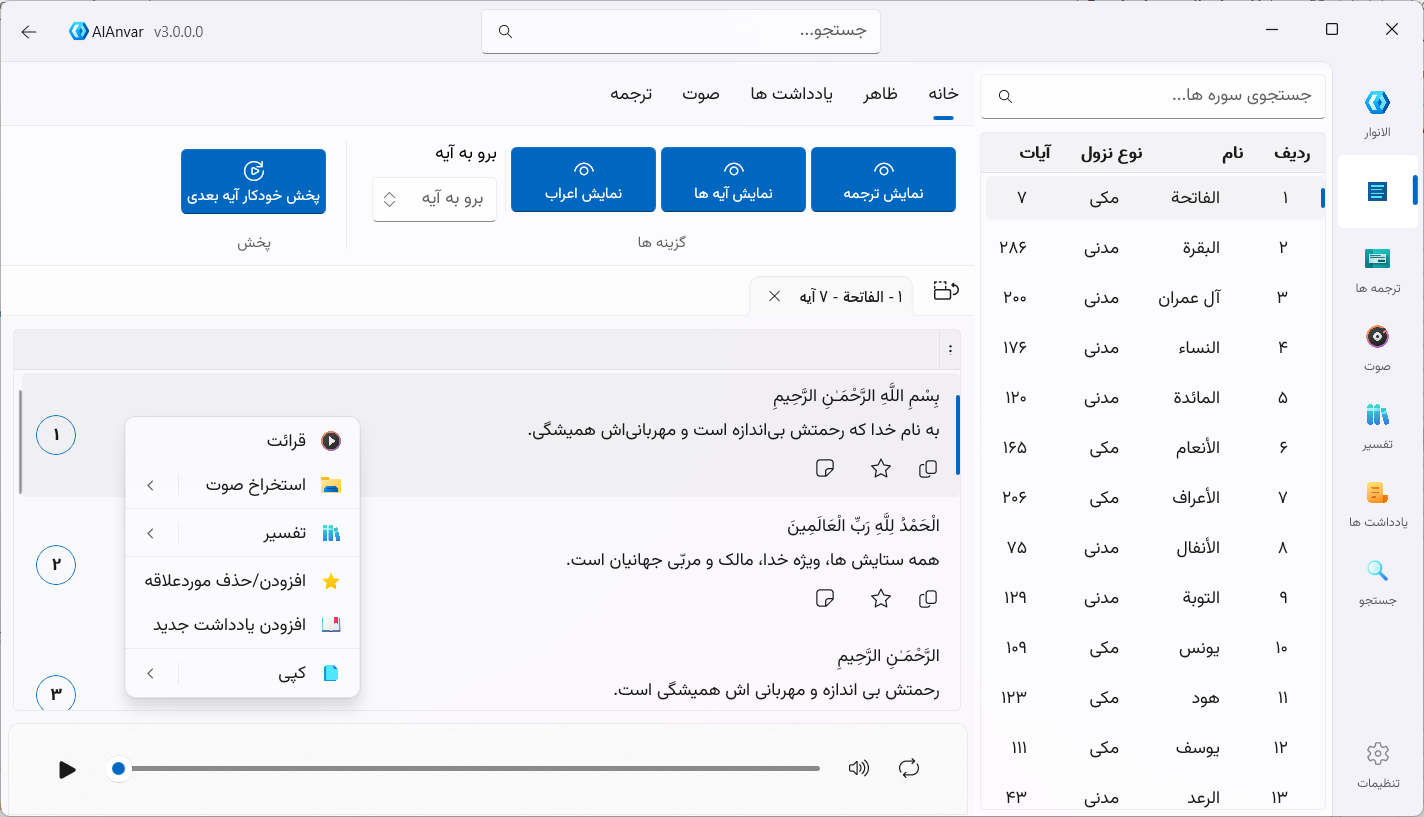
Task: Click the audio seek bar track
Action: [x=475, y=769]
